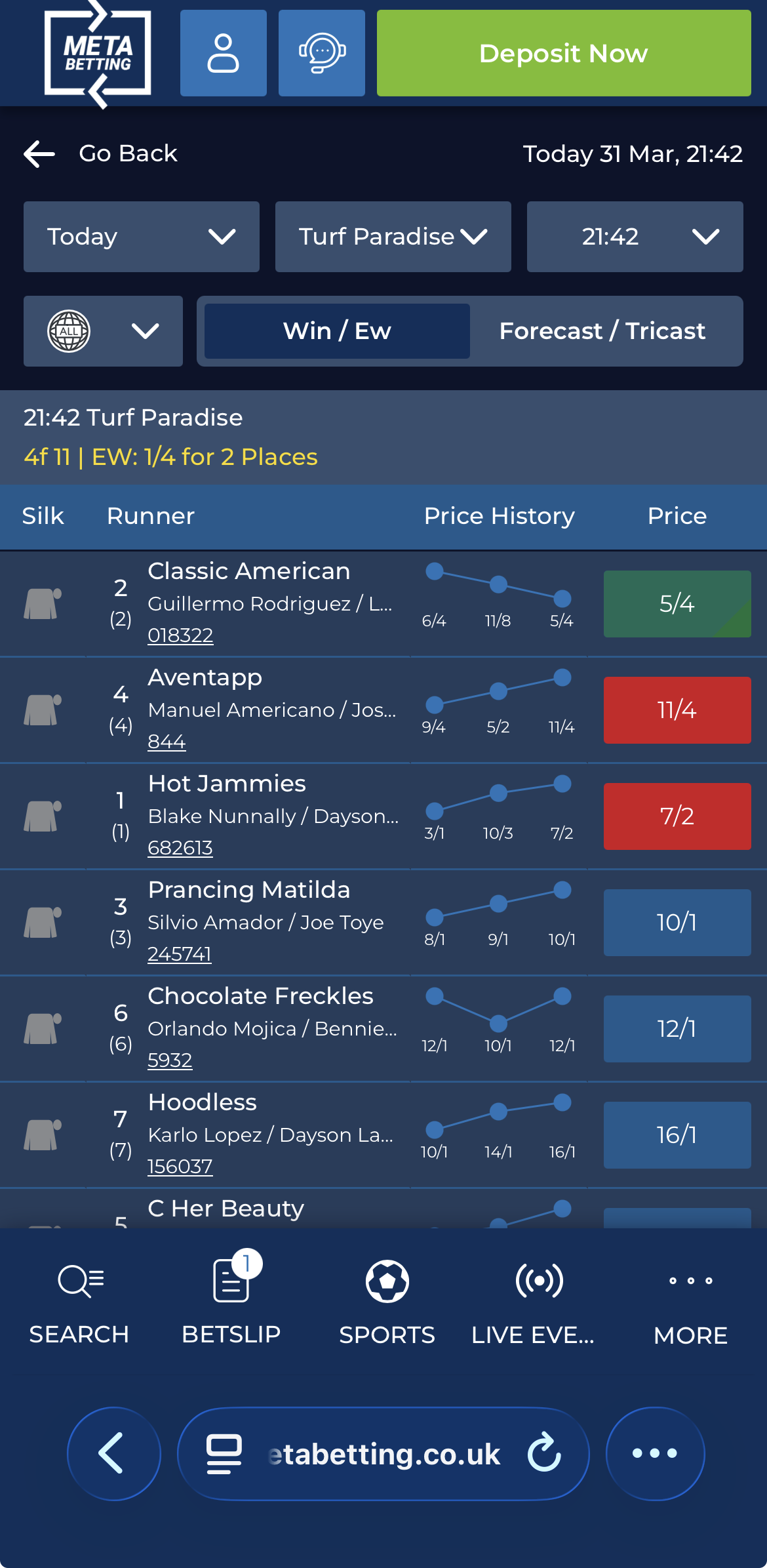This screenshot has height=1568, width=767.
Task: Open the 21:42 race time dropdown
Action: (x=634, y=237)
